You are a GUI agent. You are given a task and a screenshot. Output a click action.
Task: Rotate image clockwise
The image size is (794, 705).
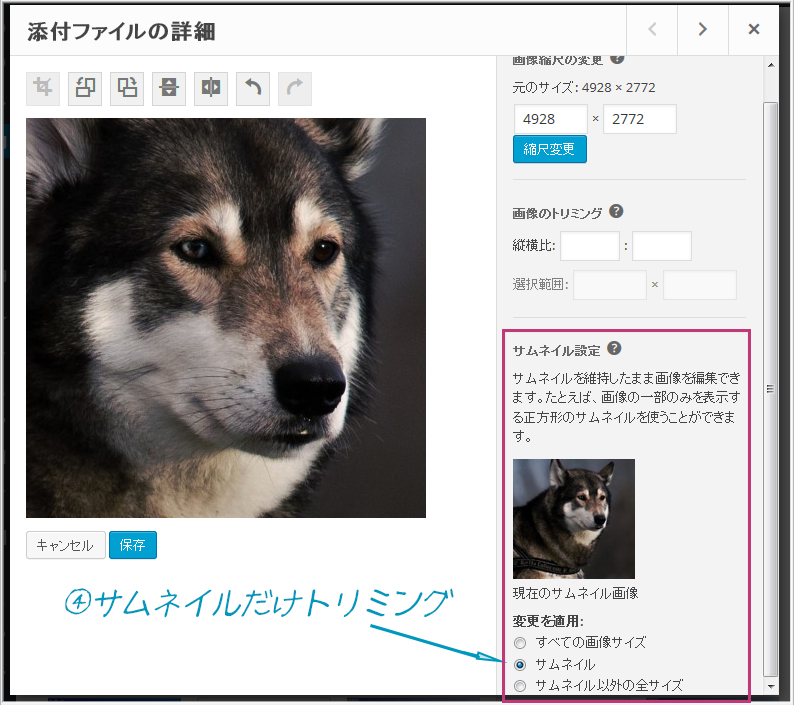(x=127, y=88)
